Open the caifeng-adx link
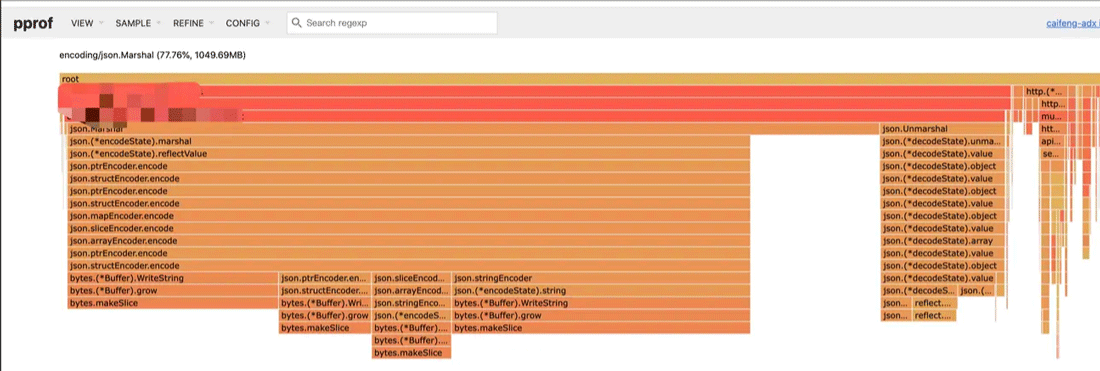This screenshot has height=371, width=1100. tap(1073, 23)
